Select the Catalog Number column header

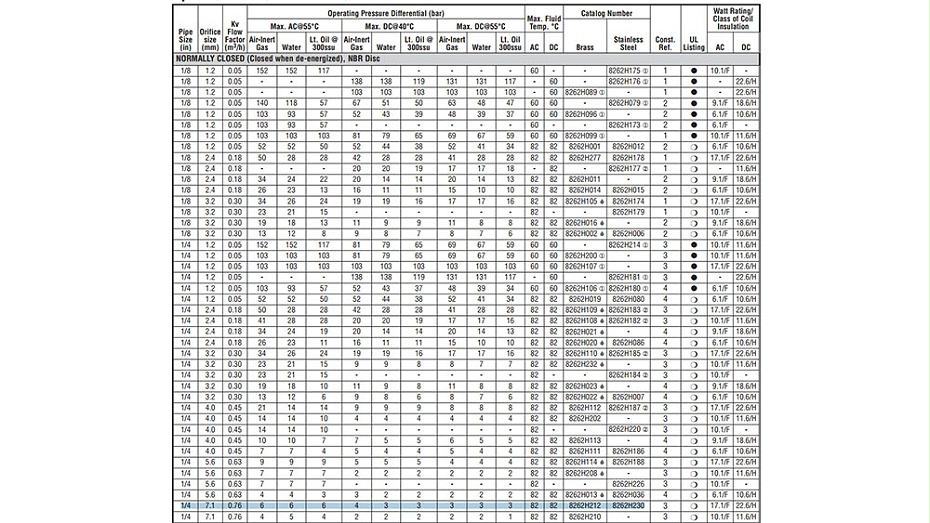(x=606, y=15)
